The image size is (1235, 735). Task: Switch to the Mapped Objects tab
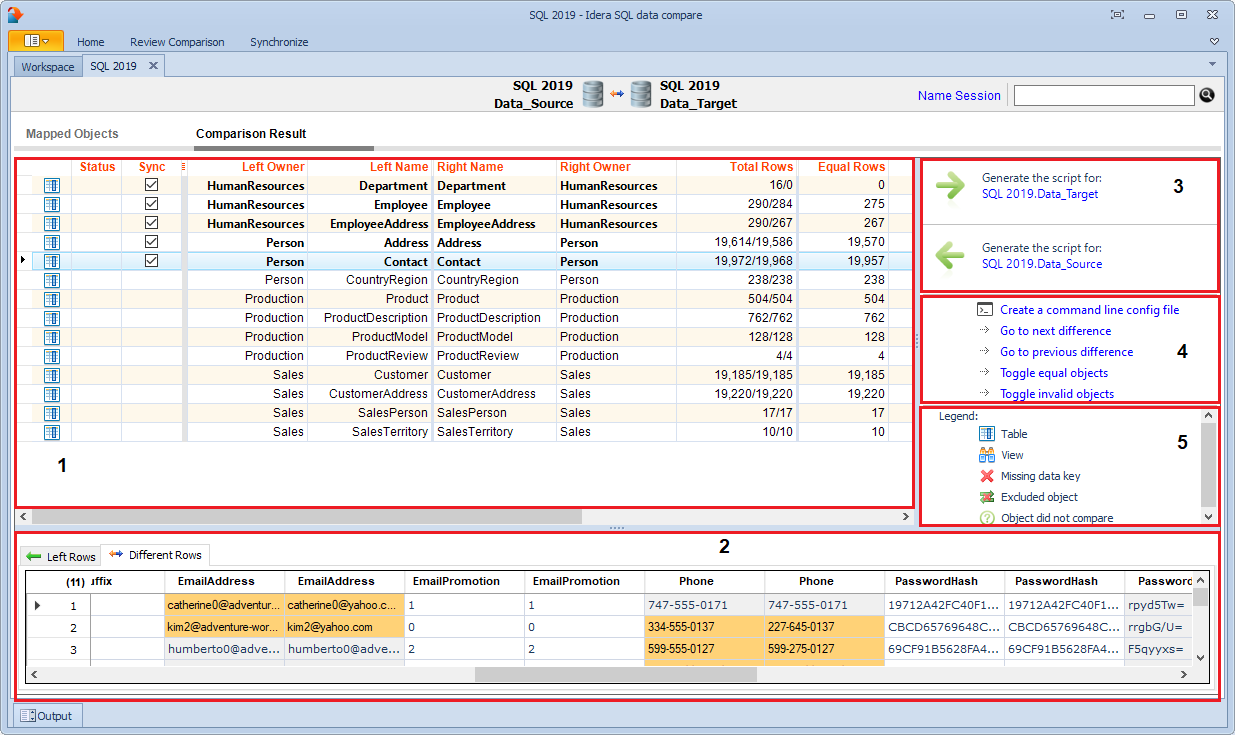(72, 134)
